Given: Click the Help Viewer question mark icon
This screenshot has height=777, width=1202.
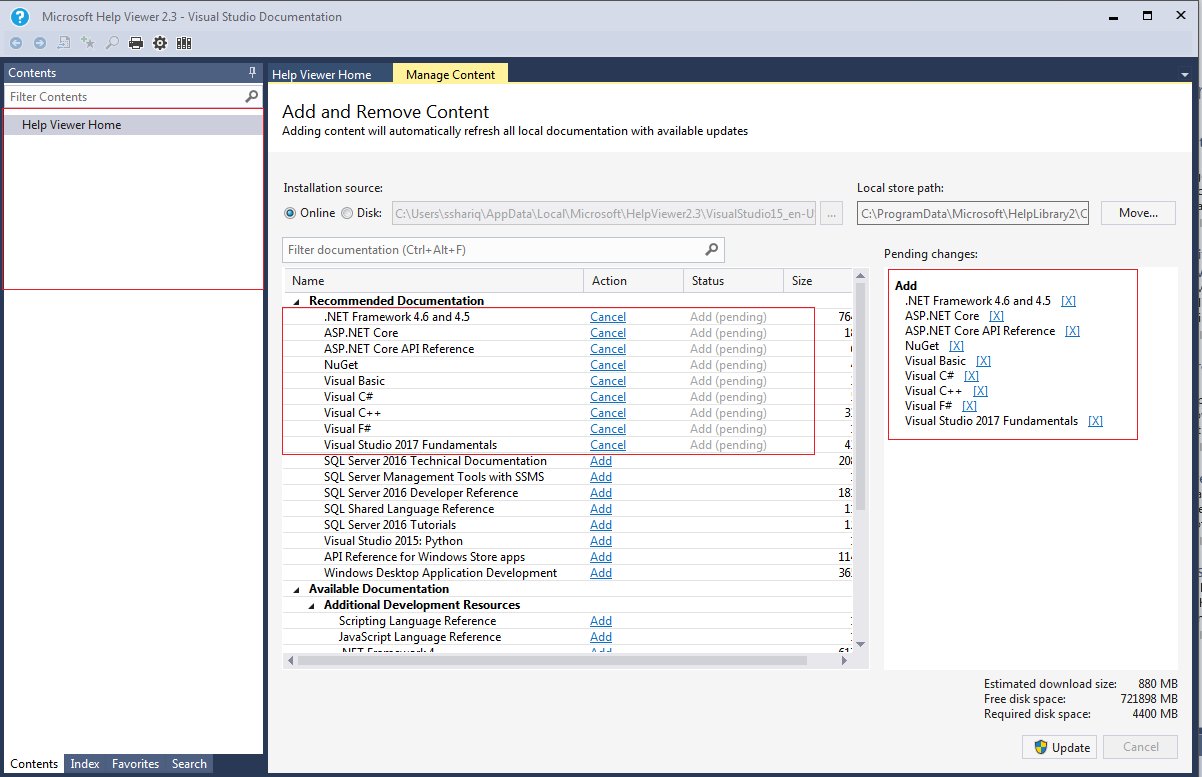Looking at the screenshot, I should coord(20,16).
